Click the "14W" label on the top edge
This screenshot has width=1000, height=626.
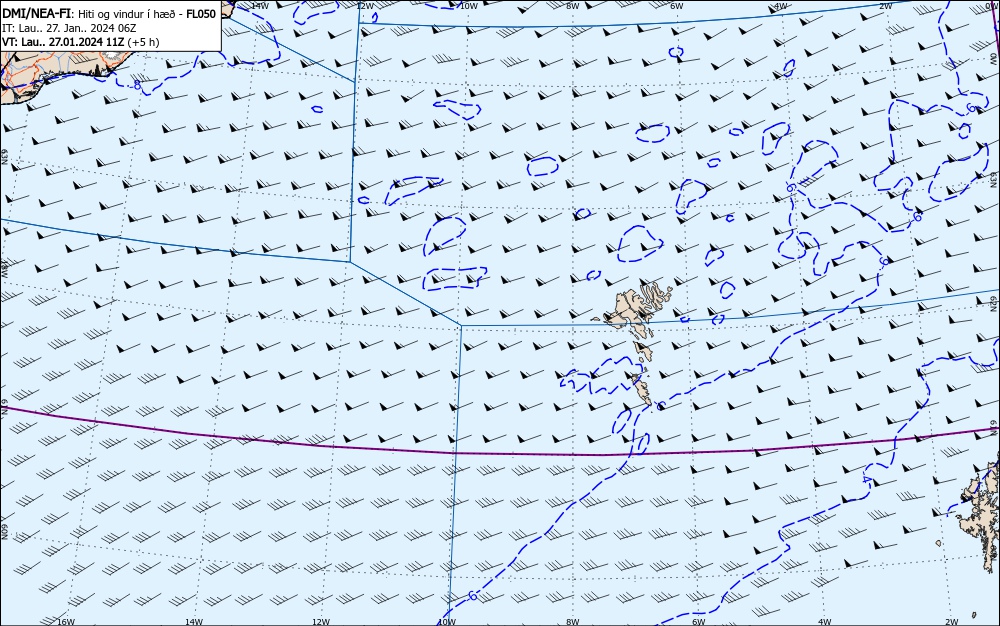(260, 6)
